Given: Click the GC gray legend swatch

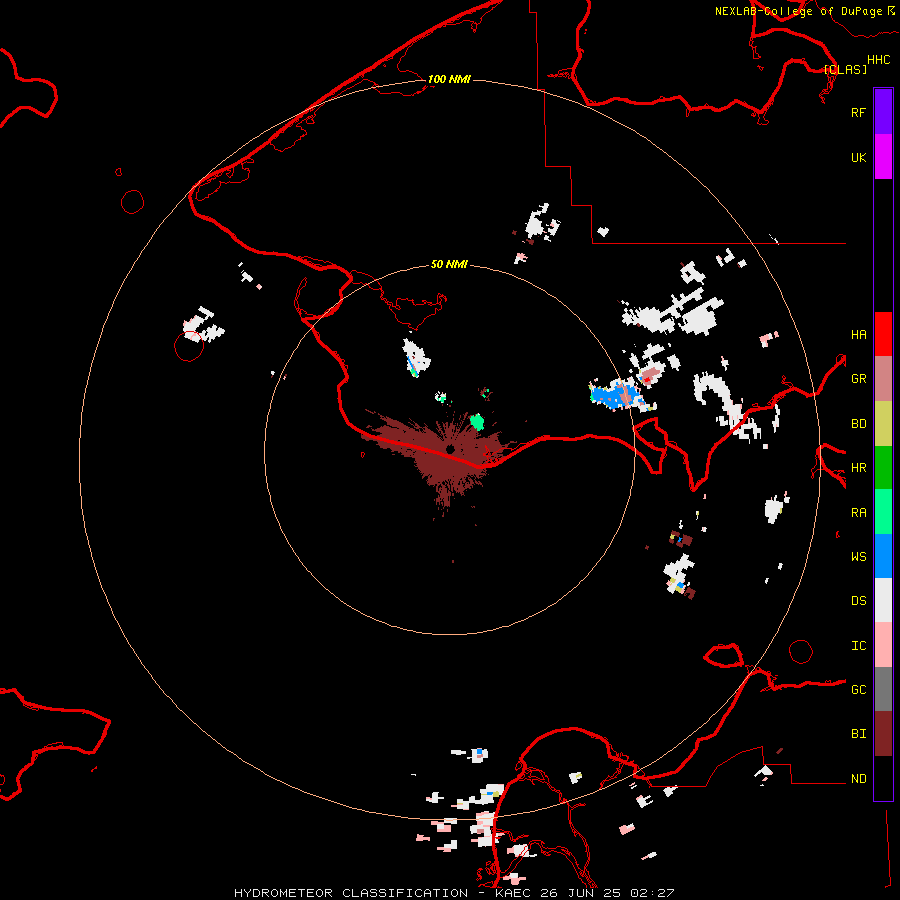Looking at the screenshot, I should [x=883, y=689].
